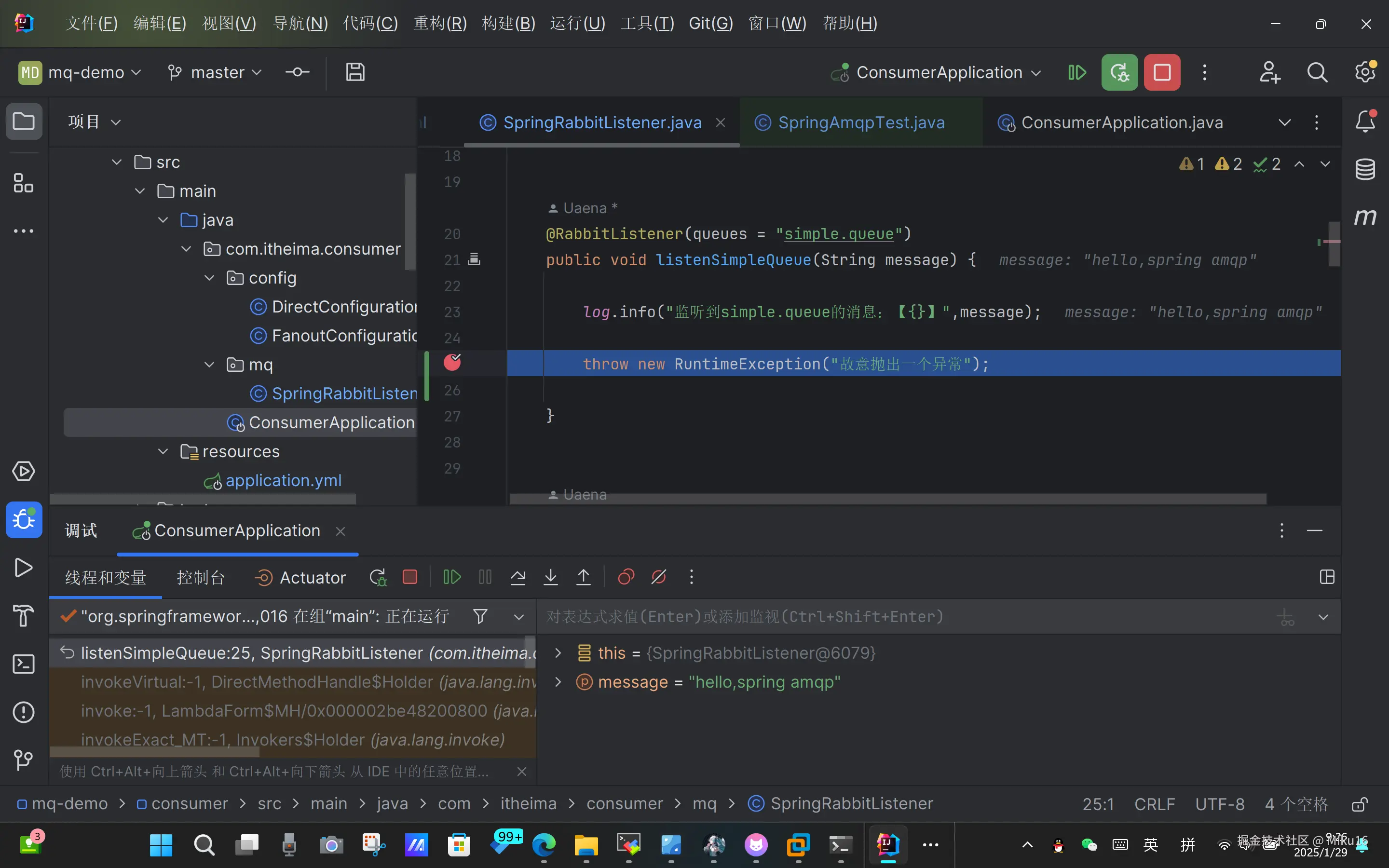Expand the message variable node
The width and height of the screenshot is (1389, 868).
click(558, 682)
